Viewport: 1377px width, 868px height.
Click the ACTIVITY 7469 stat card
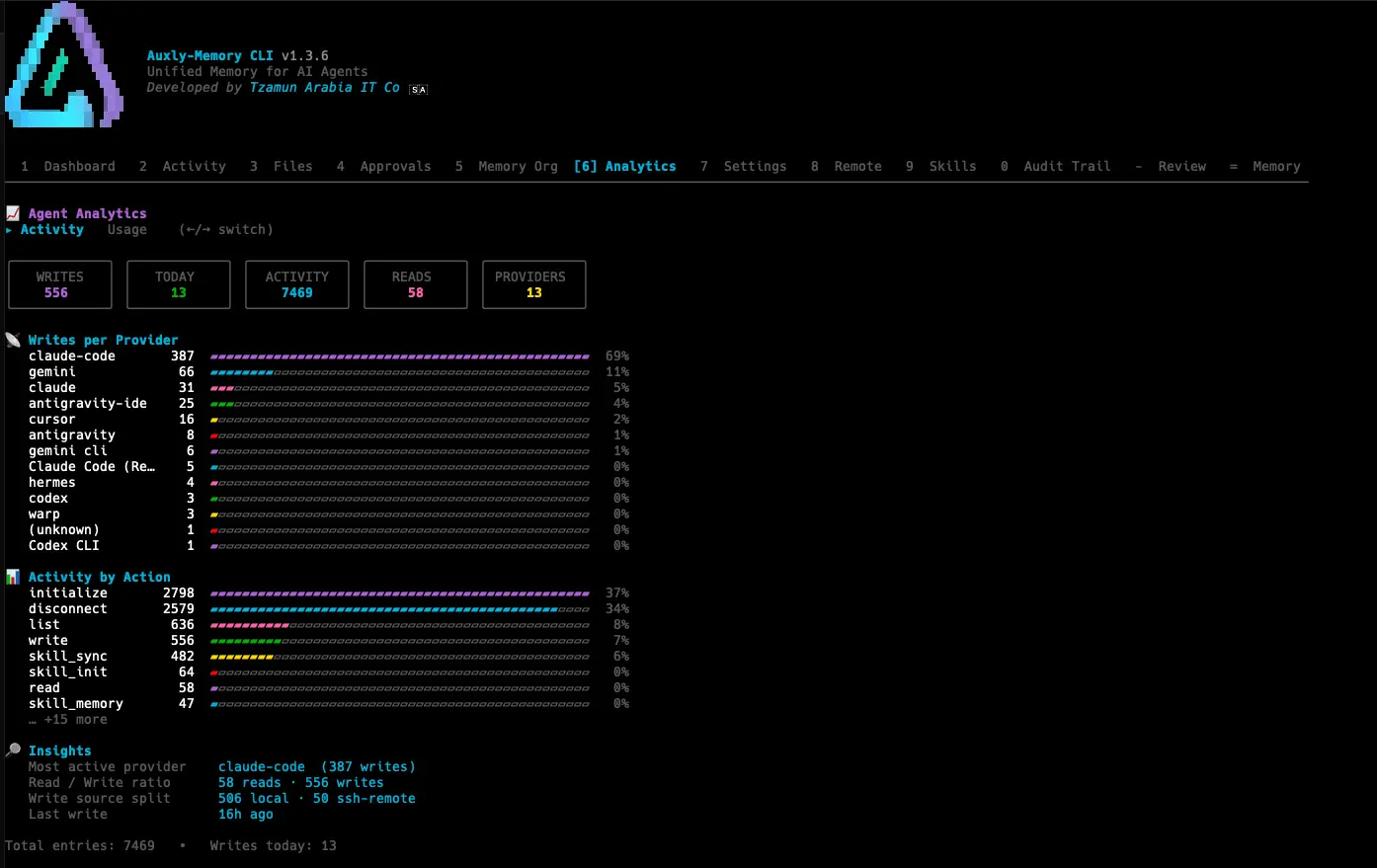297,284
